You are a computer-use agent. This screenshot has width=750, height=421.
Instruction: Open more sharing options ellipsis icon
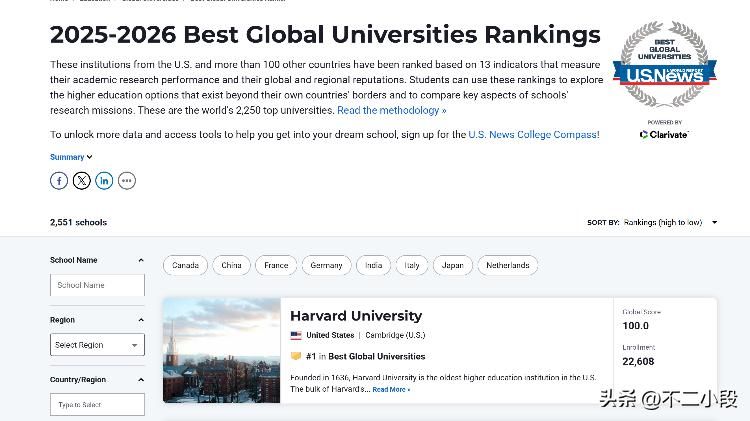tap(127, 181)
